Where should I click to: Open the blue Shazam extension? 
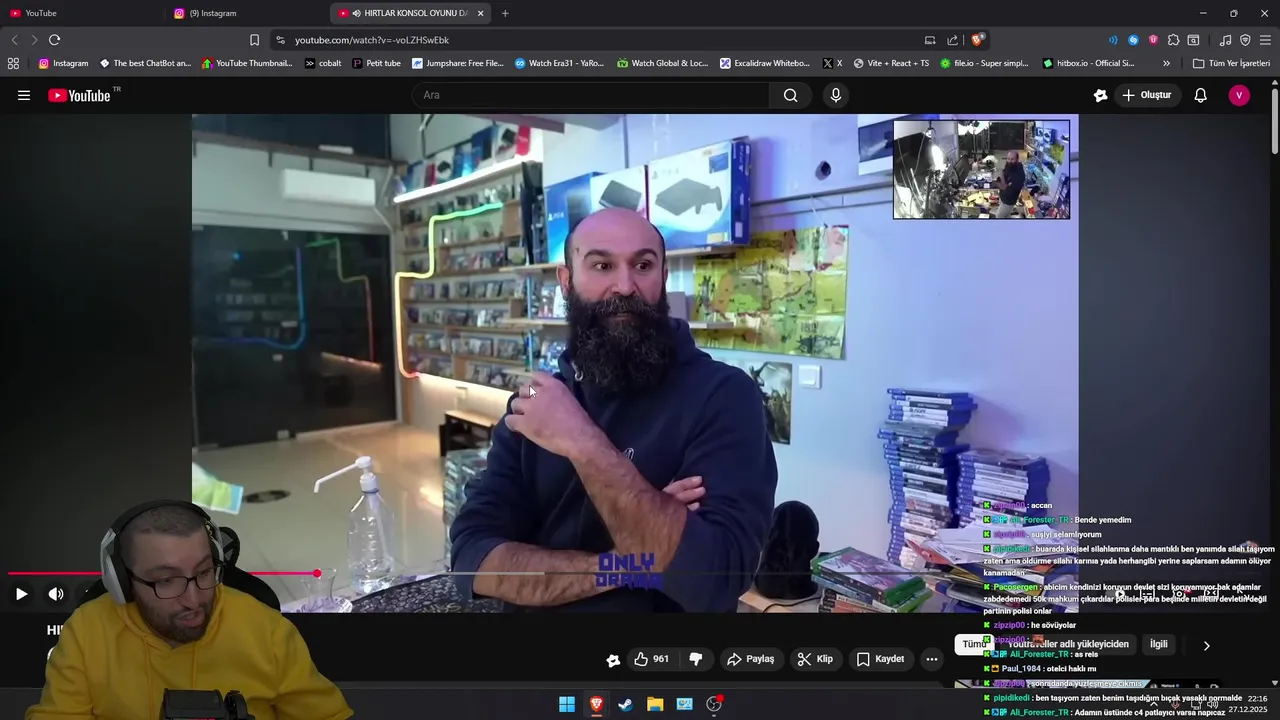(1133, 40)
